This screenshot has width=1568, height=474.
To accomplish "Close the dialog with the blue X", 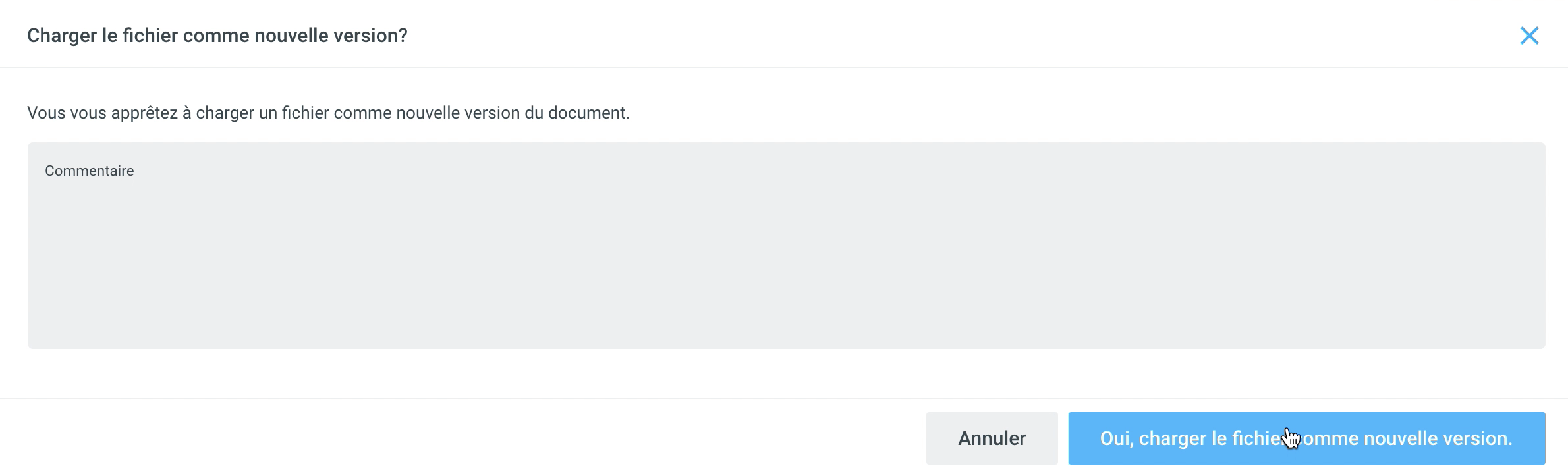I will 1529,36.
